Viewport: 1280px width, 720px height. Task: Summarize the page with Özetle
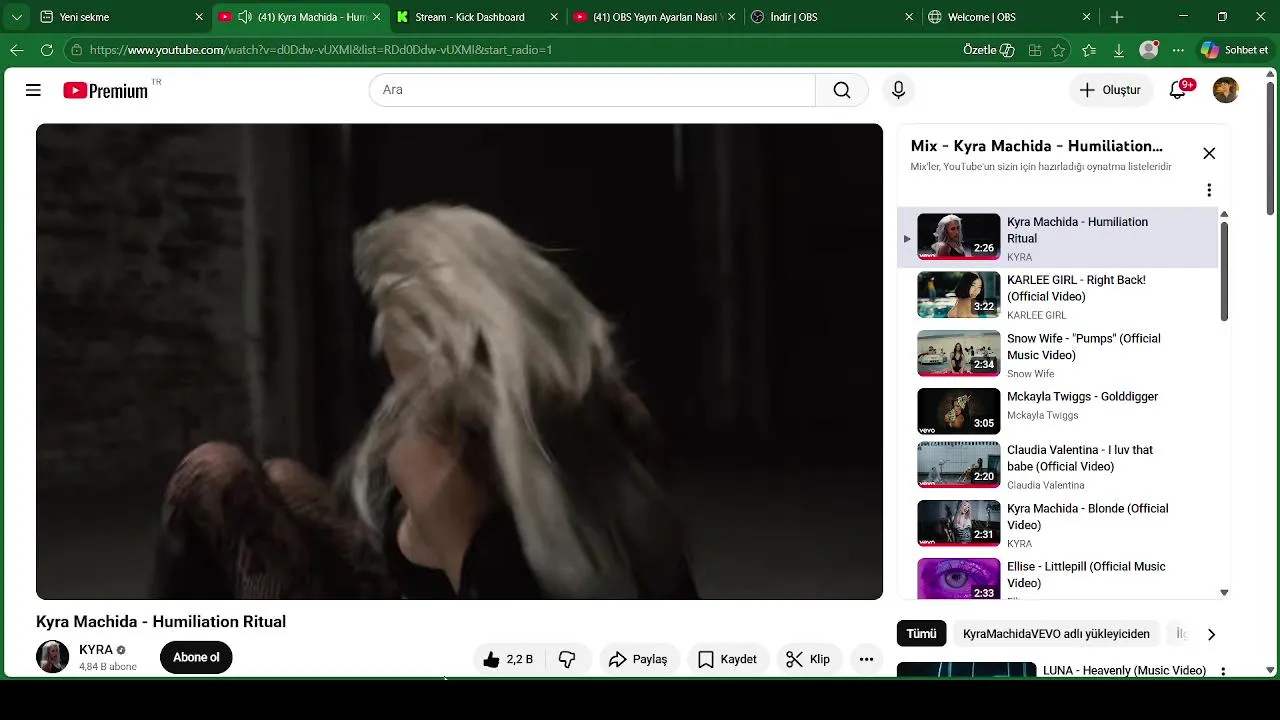point(990,50)
